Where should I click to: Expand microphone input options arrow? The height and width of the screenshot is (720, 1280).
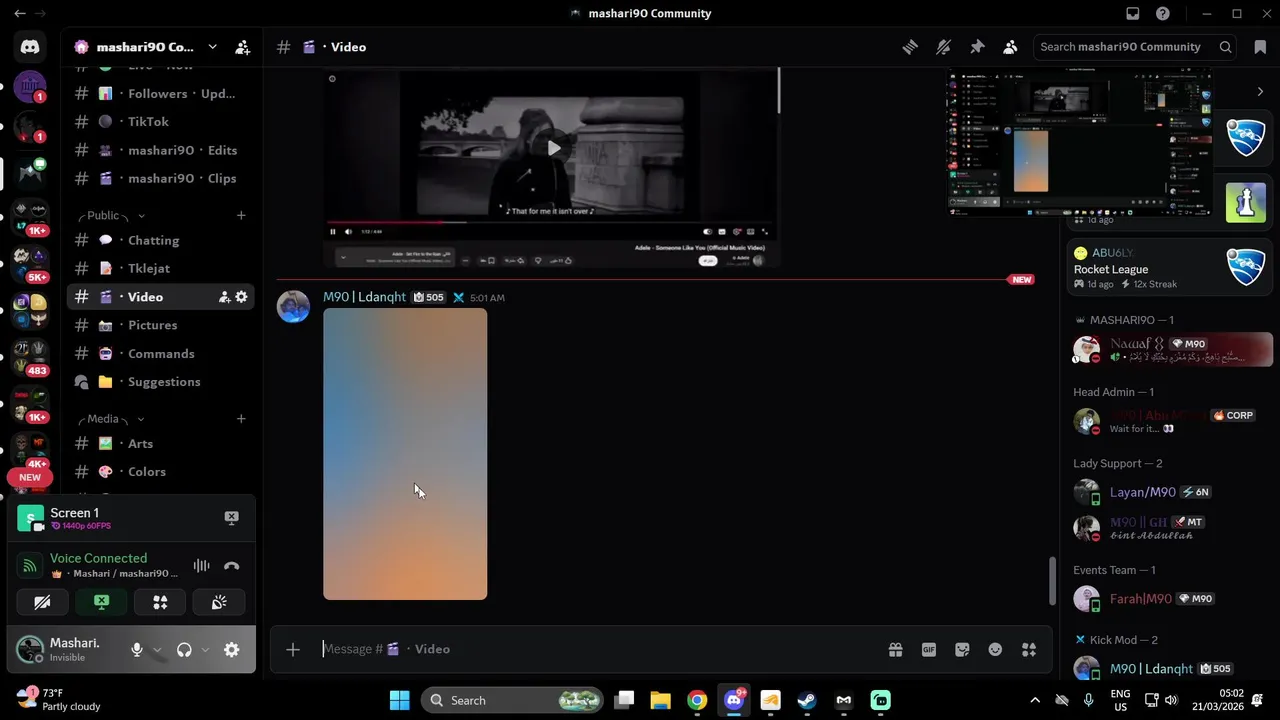(158, 649)
